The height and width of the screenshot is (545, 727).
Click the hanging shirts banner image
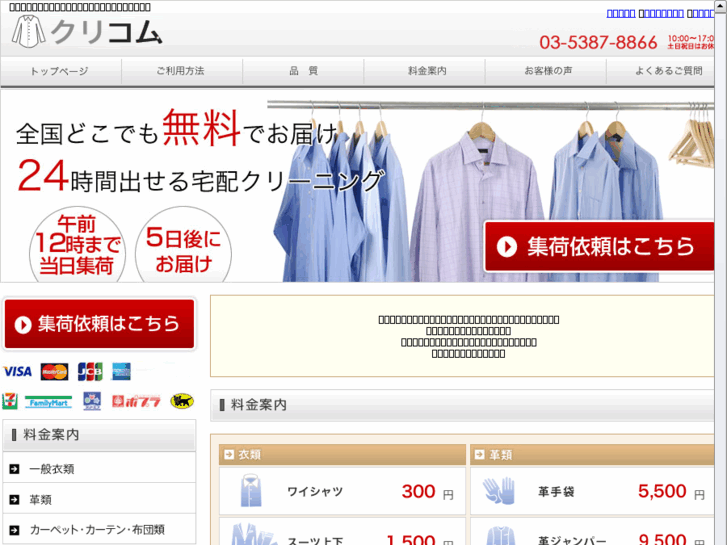[357, 186]
